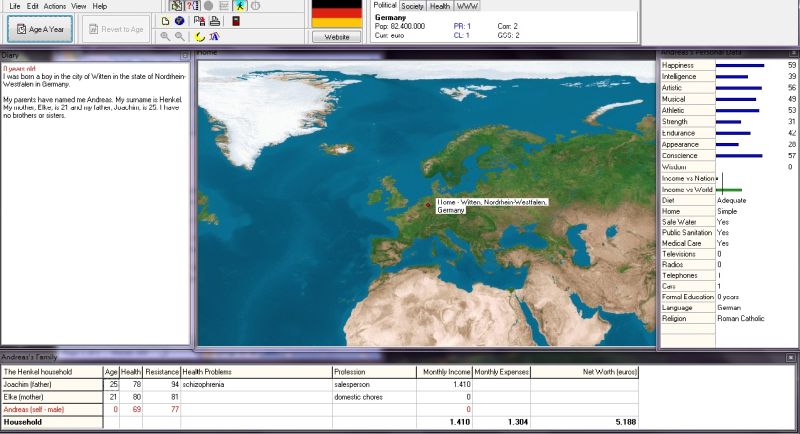Click the yellow crescent icon
Image resolution: width=800 pixels, height=434 pixels.
tap(200, 37)
